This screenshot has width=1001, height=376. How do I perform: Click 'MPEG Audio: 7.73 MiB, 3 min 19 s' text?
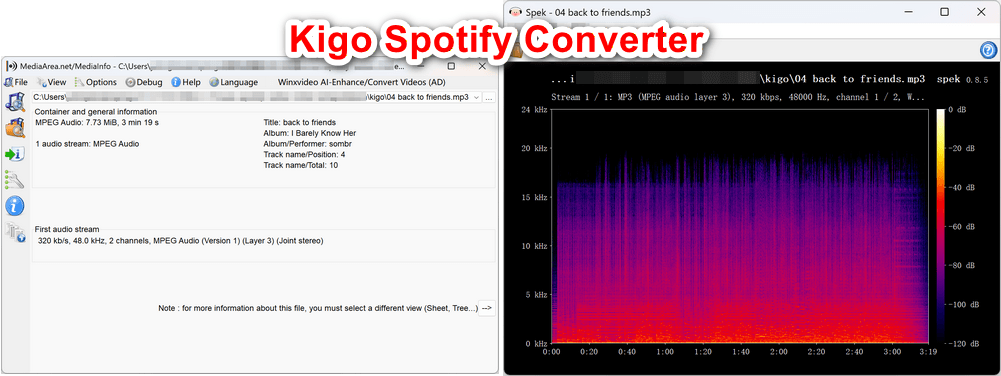tap(97, 122)
